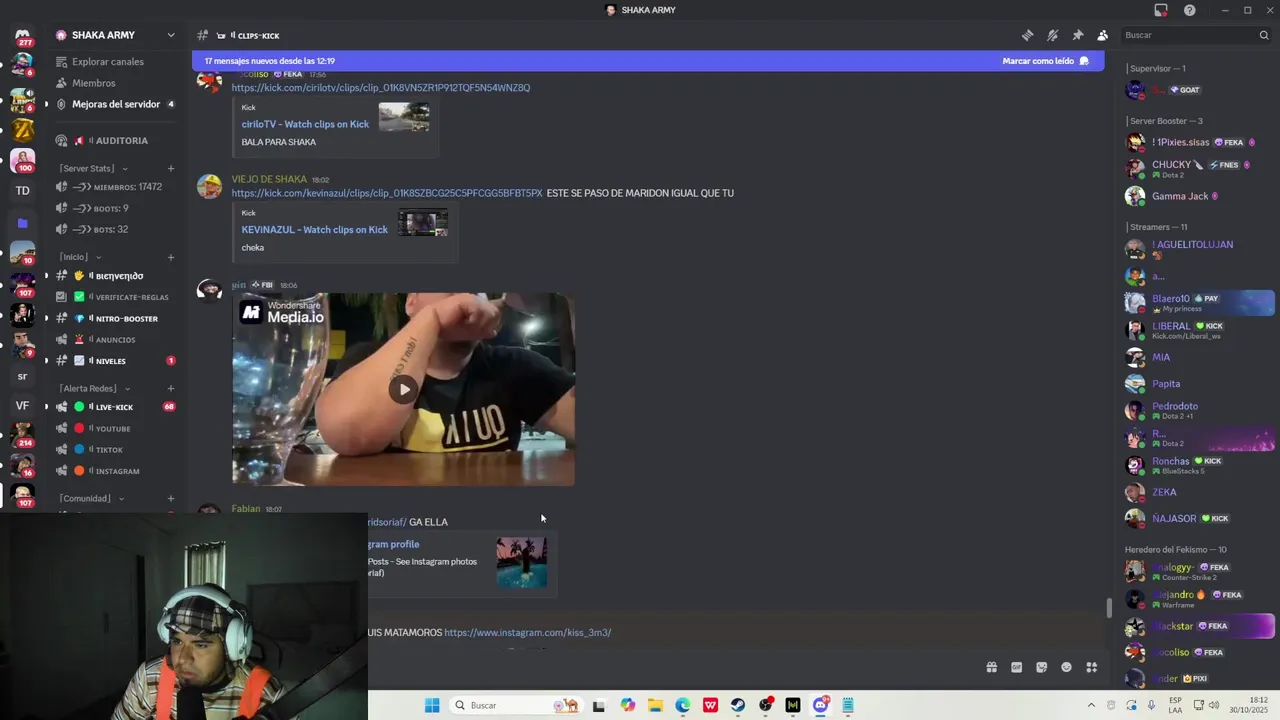This screenshot has width=1280, height=720.
Task: Open the sticker picker icon
Action: [x=1041, y=668]
